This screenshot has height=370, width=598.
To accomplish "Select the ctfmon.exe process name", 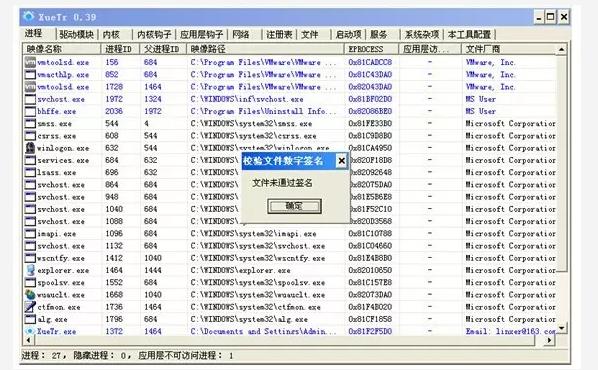I will [59, 307].
